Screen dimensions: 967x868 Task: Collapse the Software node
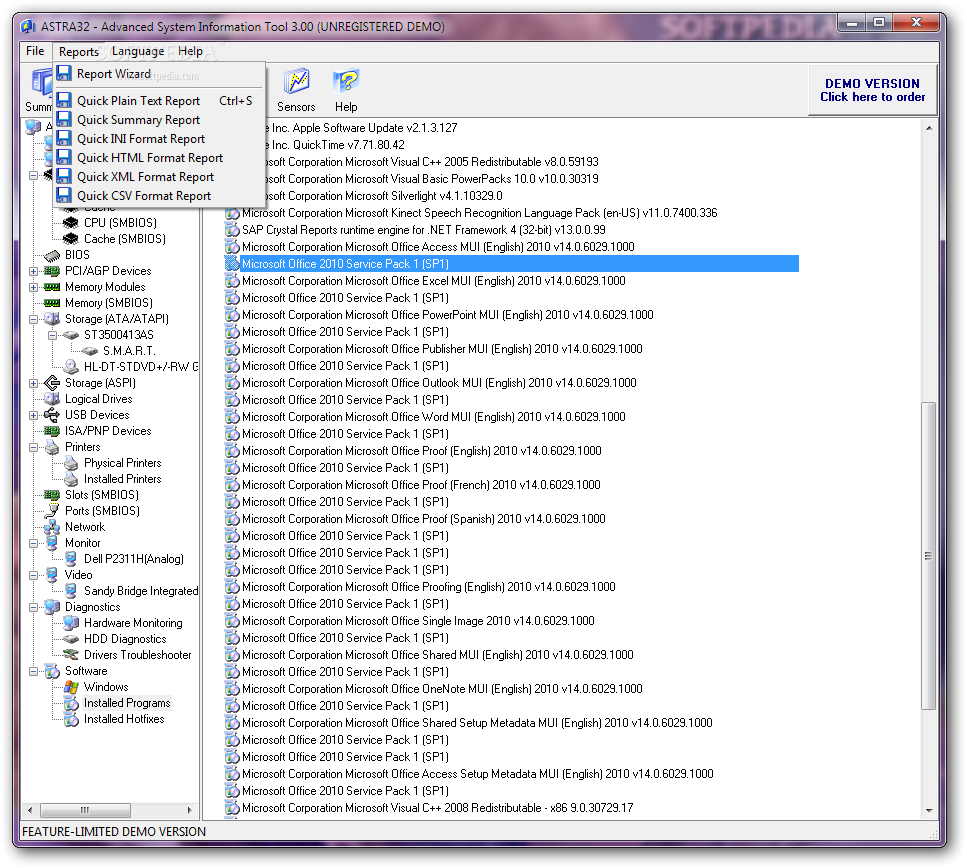33,671
